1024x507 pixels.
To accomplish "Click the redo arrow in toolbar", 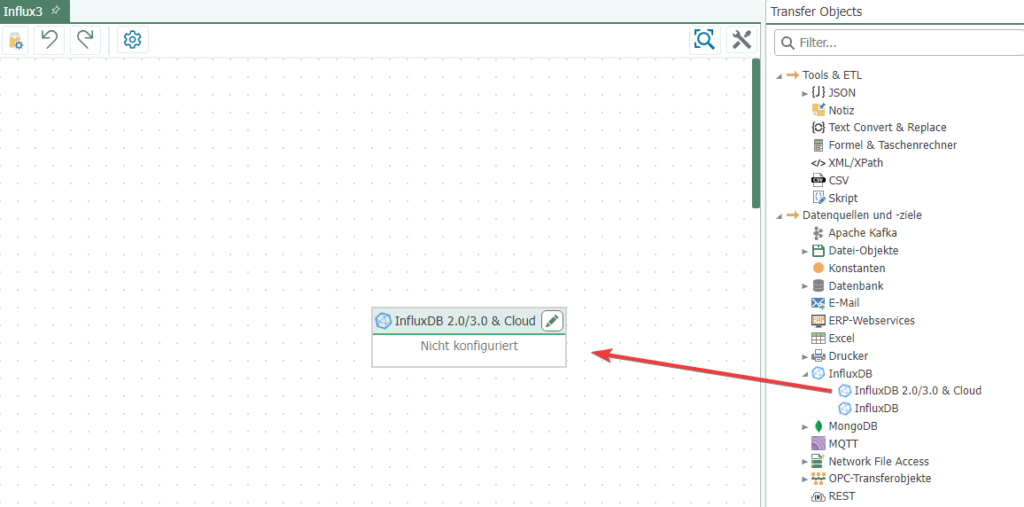I will (85, 40).
